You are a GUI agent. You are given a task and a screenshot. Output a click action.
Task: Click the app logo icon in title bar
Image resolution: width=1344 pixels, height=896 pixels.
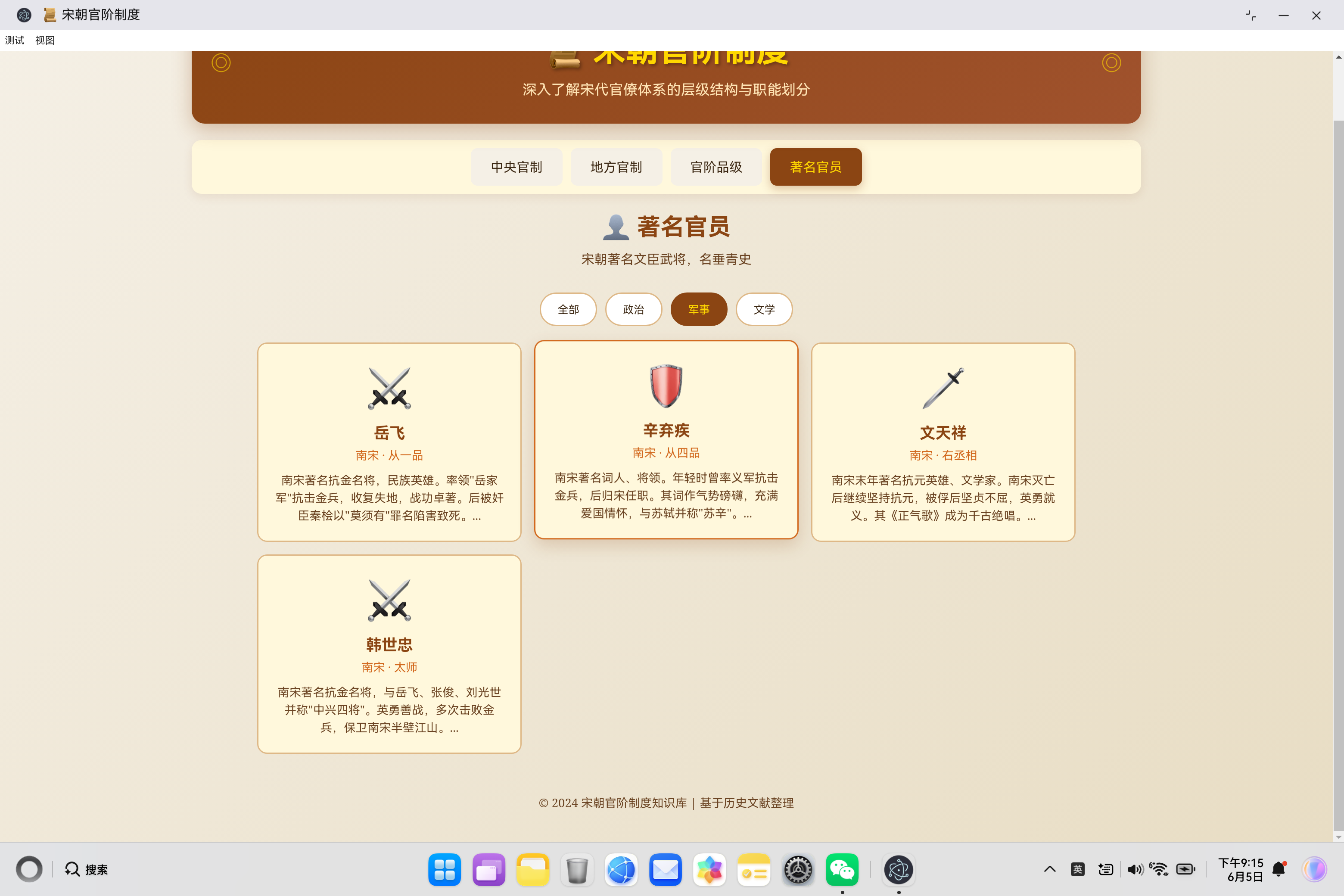pyautogui.click(x=23, y=15)
